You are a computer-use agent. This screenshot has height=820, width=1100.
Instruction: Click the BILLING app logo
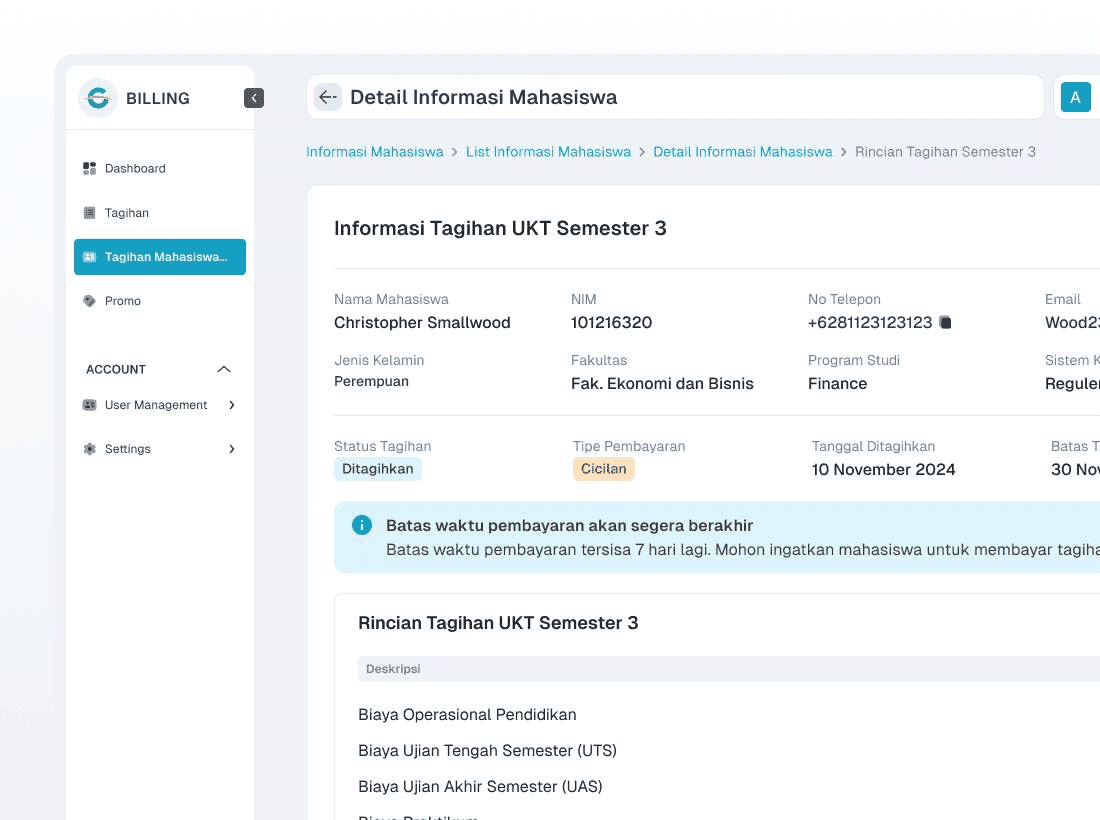pyautogui.click(x=97, y=97)
